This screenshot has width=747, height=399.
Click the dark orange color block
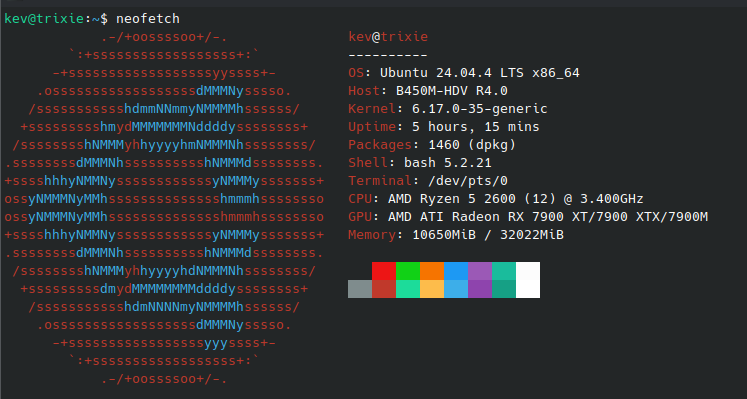tap(432, 271)
